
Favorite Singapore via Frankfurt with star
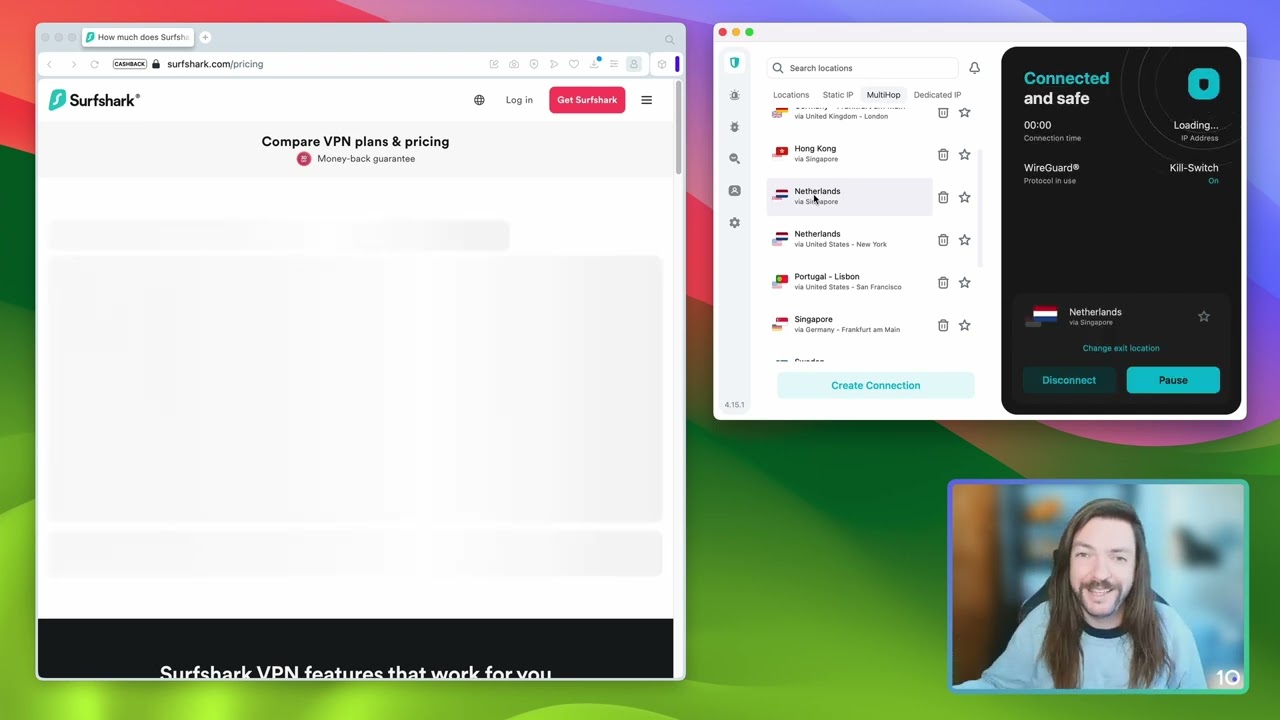tap(965, 325)
